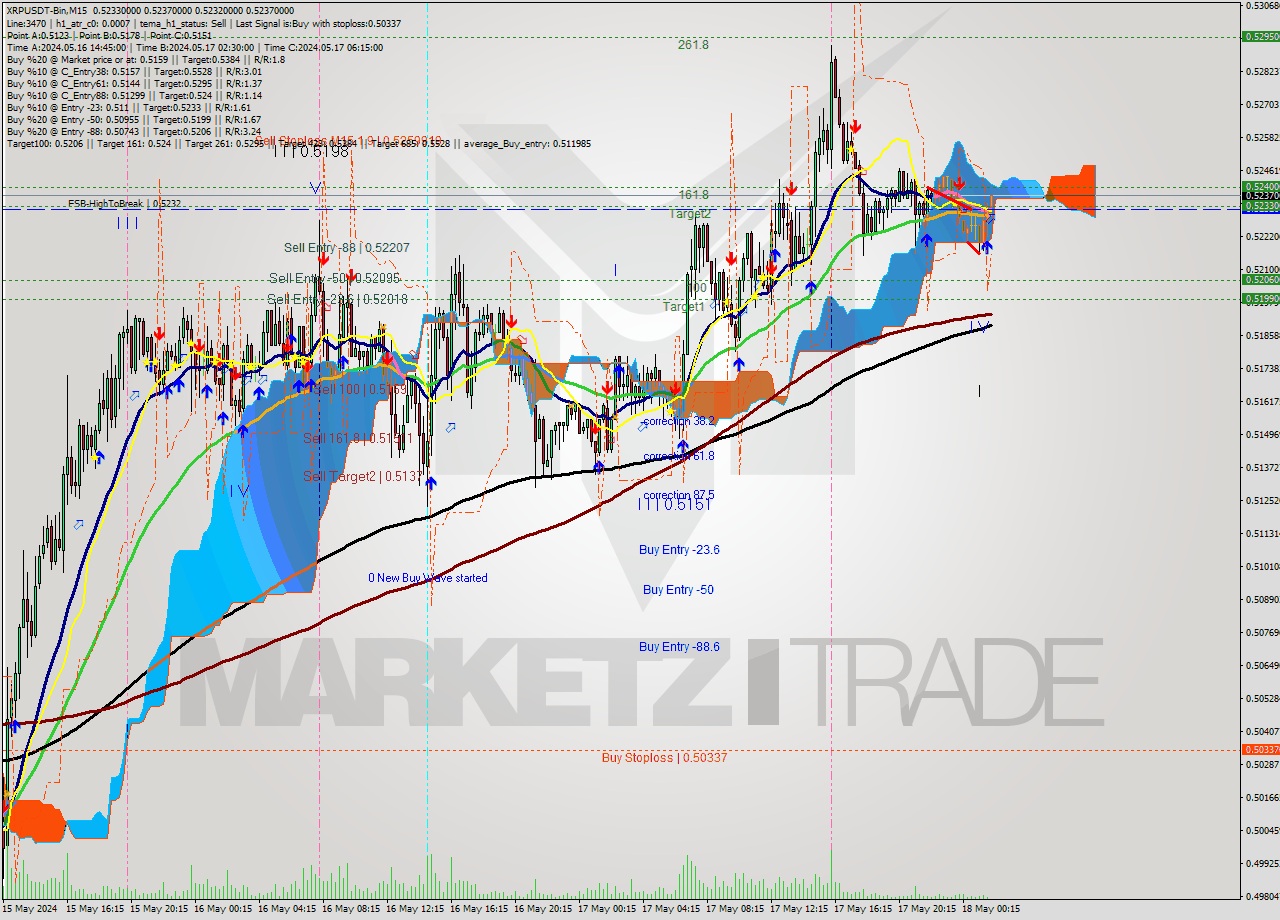Click the green 0.52060 price tag
The height and width of the screenshot is (920, 1280).
click(1260, 280)
